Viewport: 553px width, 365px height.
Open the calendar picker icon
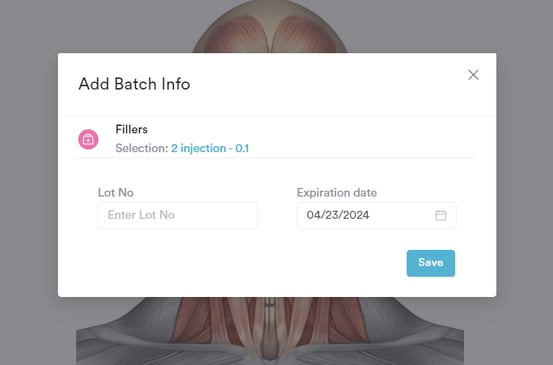pos(440,215)
